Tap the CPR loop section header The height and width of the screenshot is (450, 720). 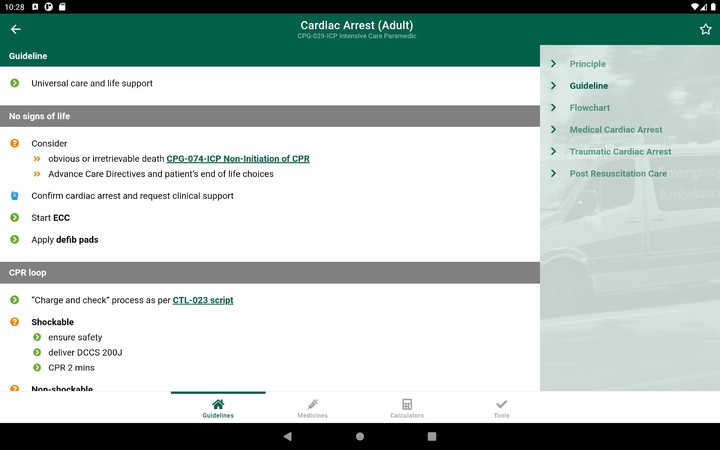point(270,273)
